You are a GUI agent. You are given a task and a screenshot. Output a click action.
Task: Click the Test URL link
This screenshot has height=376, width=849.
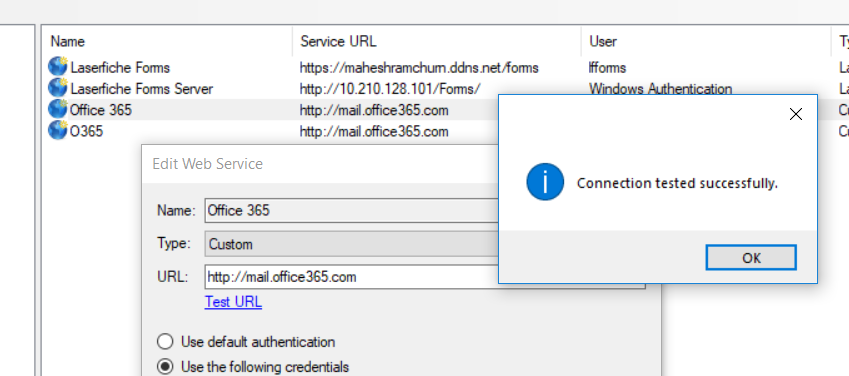click(233, 302)
